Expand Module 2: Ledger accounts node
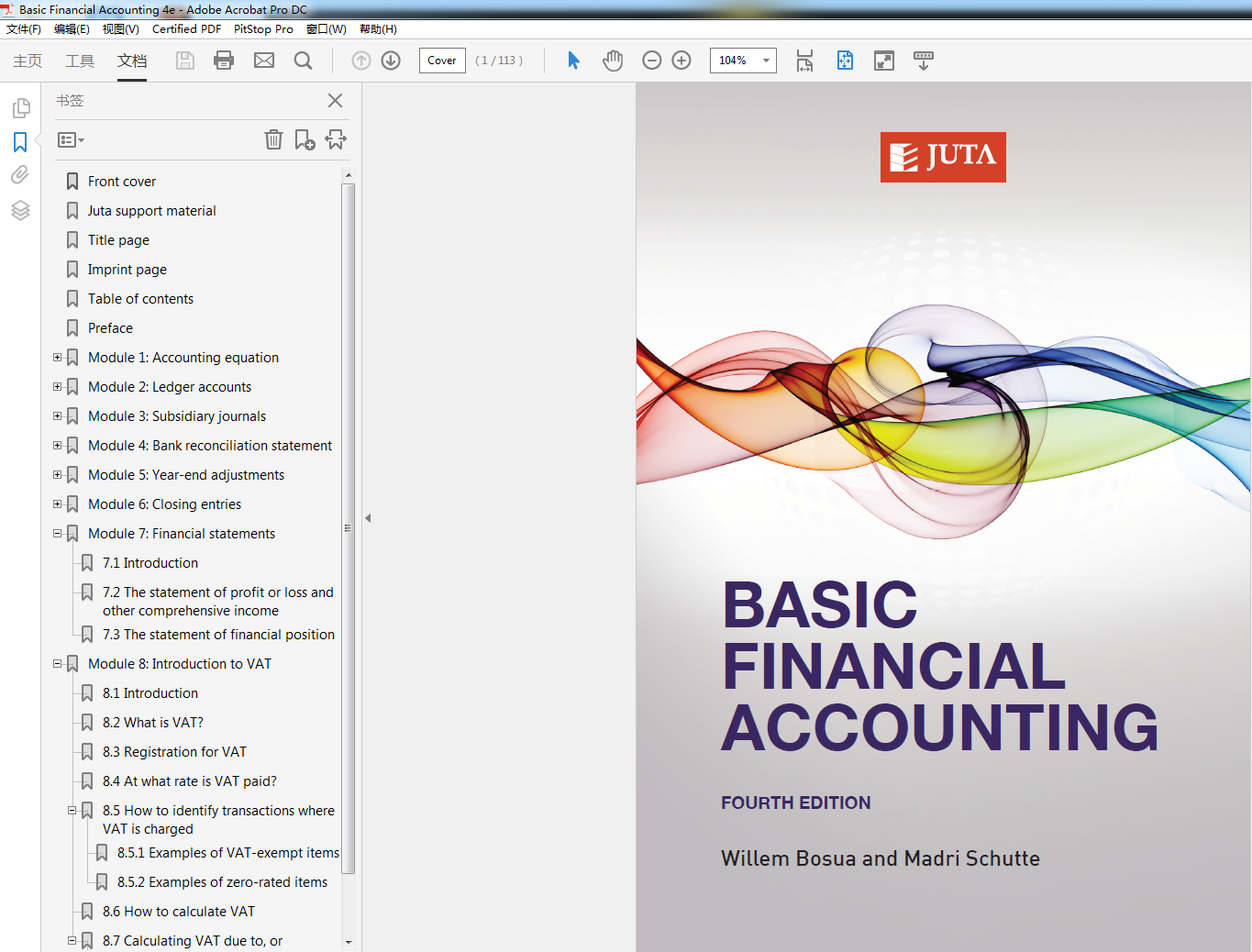Image resolution: width=1252 pixels, height=952 pixels. coord(58,387)
